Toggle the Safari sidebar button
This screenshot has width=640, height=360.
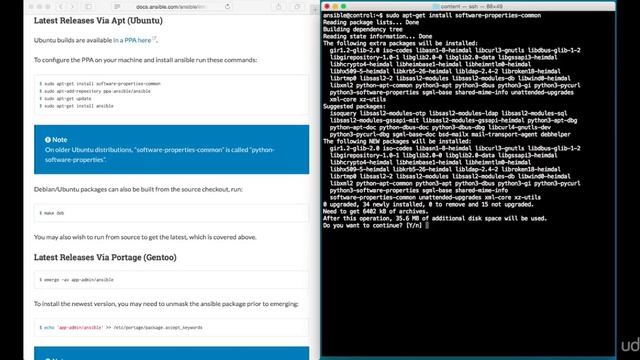89,7
